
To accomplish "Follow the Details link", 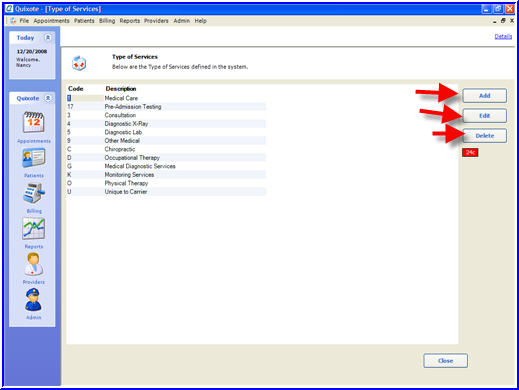I will pyautogui.click(x=503, y=36).
